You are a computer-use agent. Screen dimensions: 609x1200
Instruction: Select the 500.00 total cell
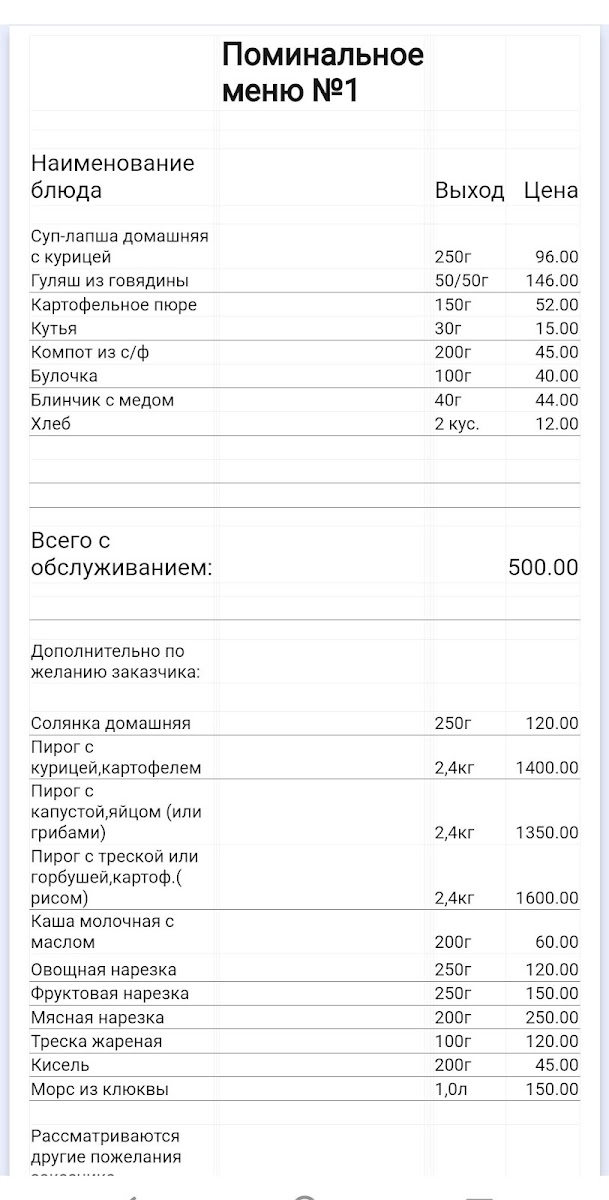click(x=543, y=567)
